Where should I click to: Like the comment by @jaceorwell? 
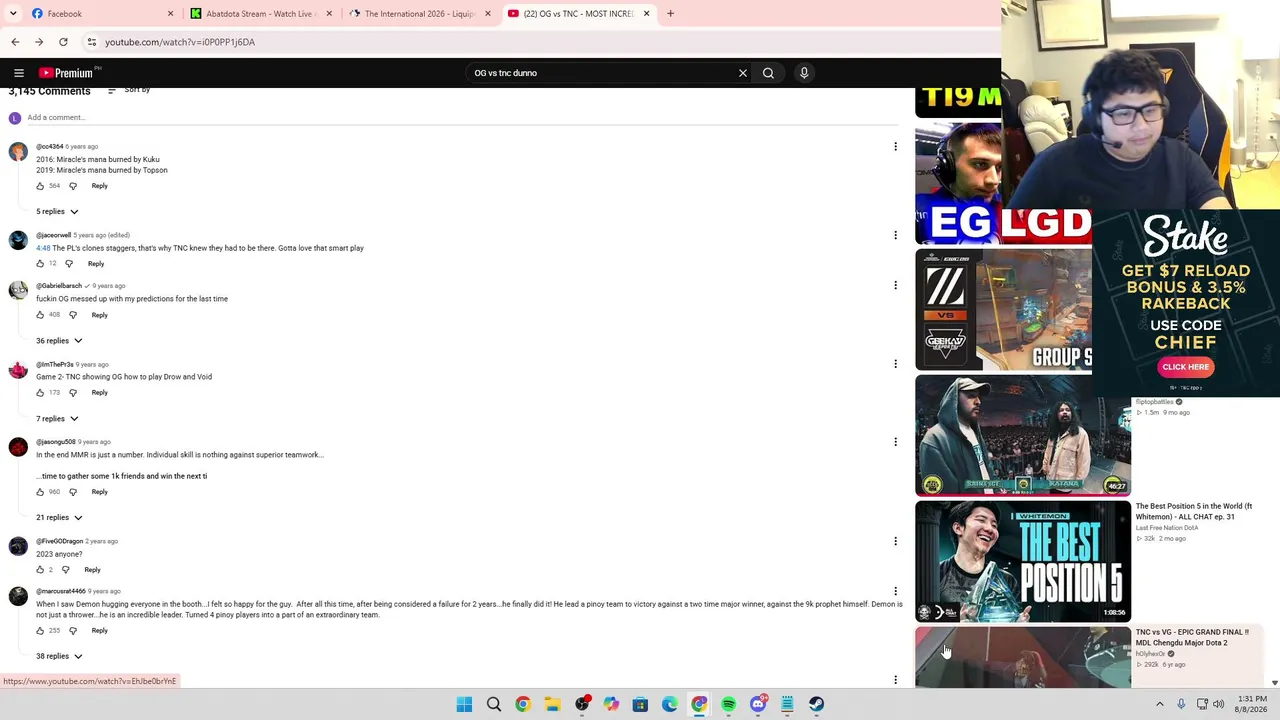pyautogui.click(x=40, y=264)
